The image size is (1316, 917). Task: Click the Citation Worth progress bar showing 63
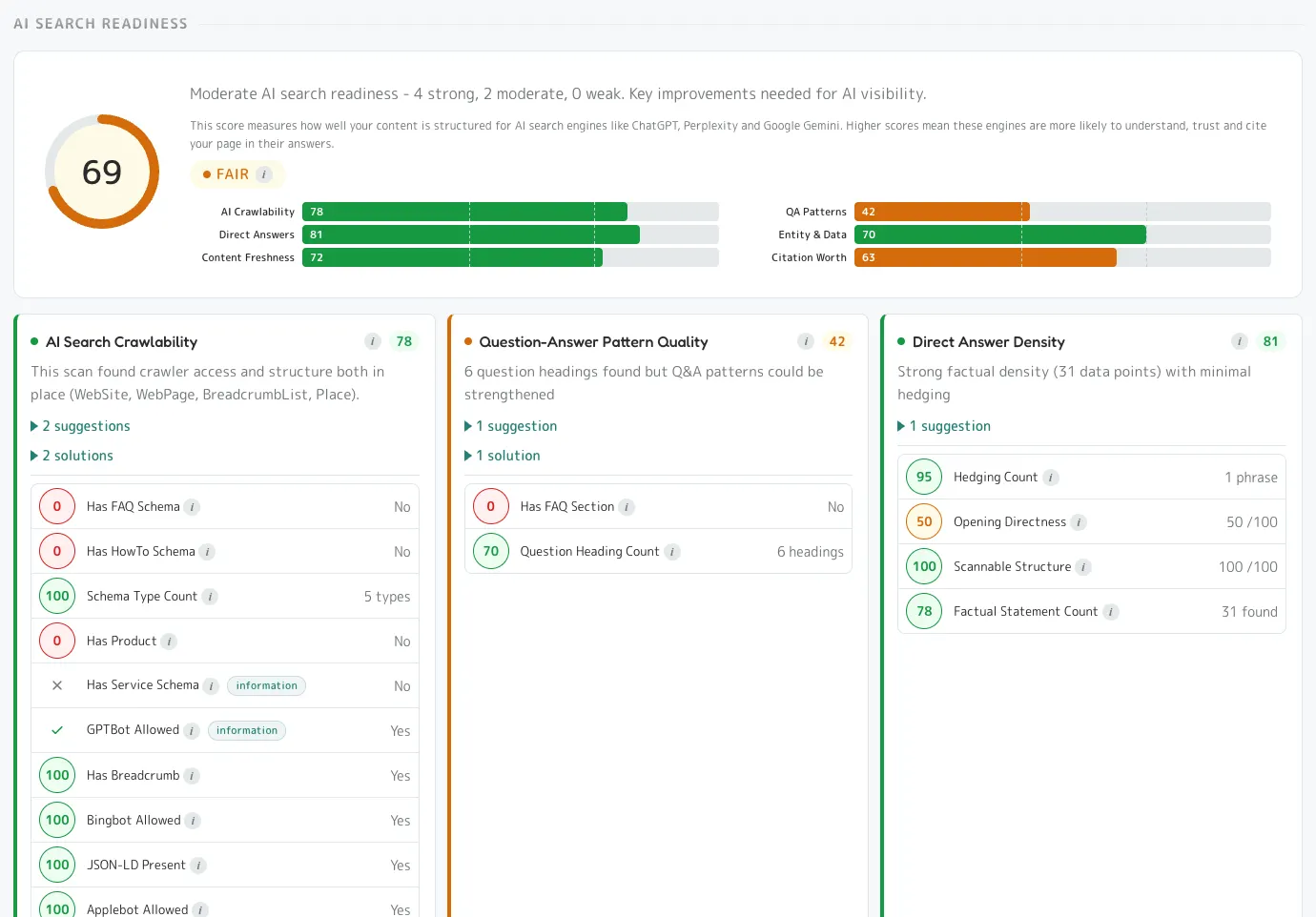[1062, 257]
